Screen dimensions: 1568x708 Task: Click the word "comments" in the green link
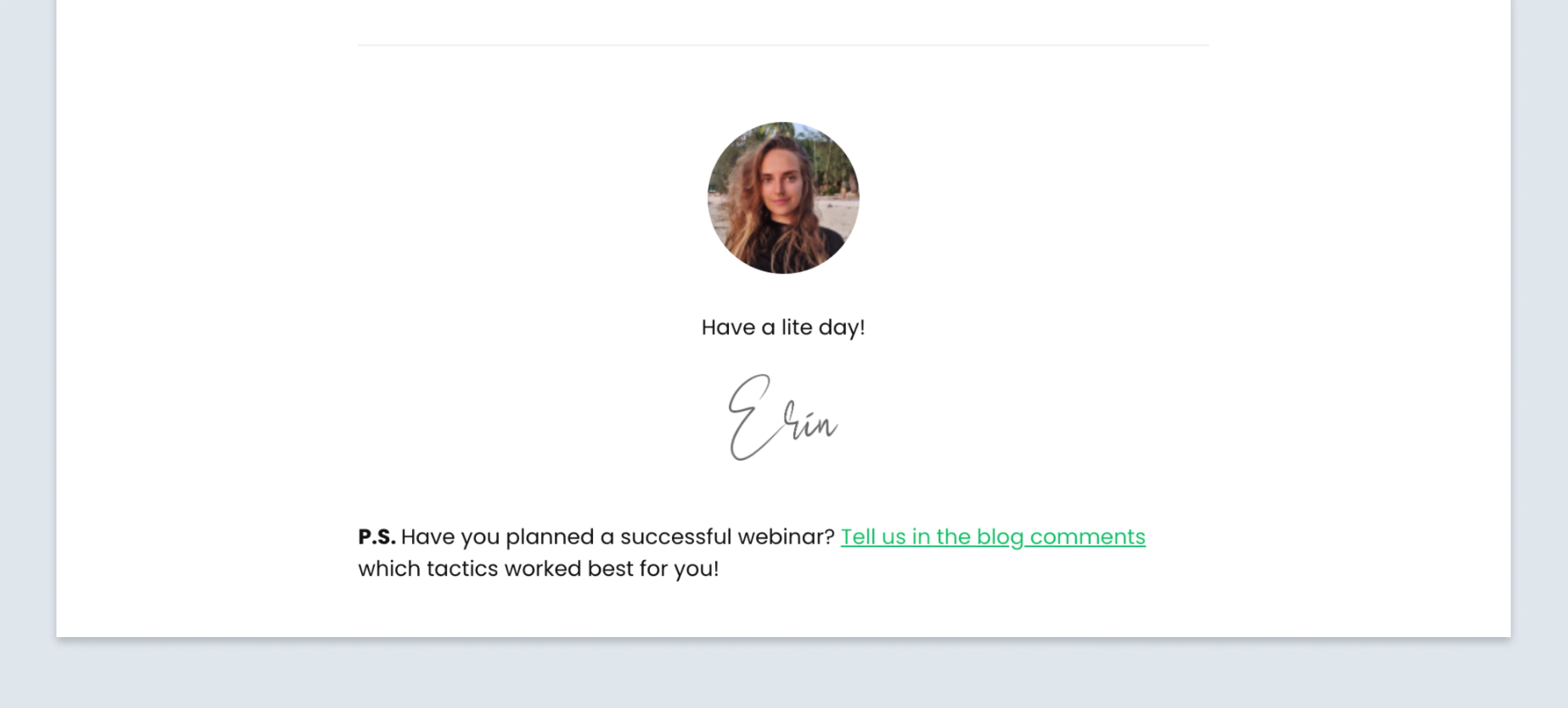(x=1087, y=537)
